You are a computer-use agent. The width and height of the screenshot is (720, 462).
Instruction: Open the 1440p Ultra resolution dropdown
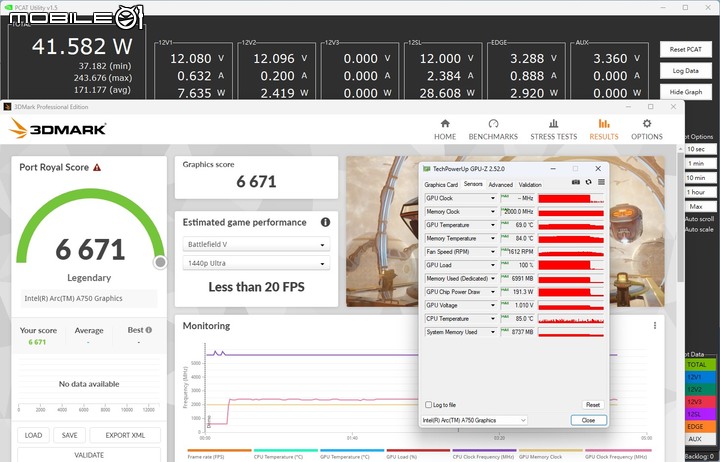[256, 263]
